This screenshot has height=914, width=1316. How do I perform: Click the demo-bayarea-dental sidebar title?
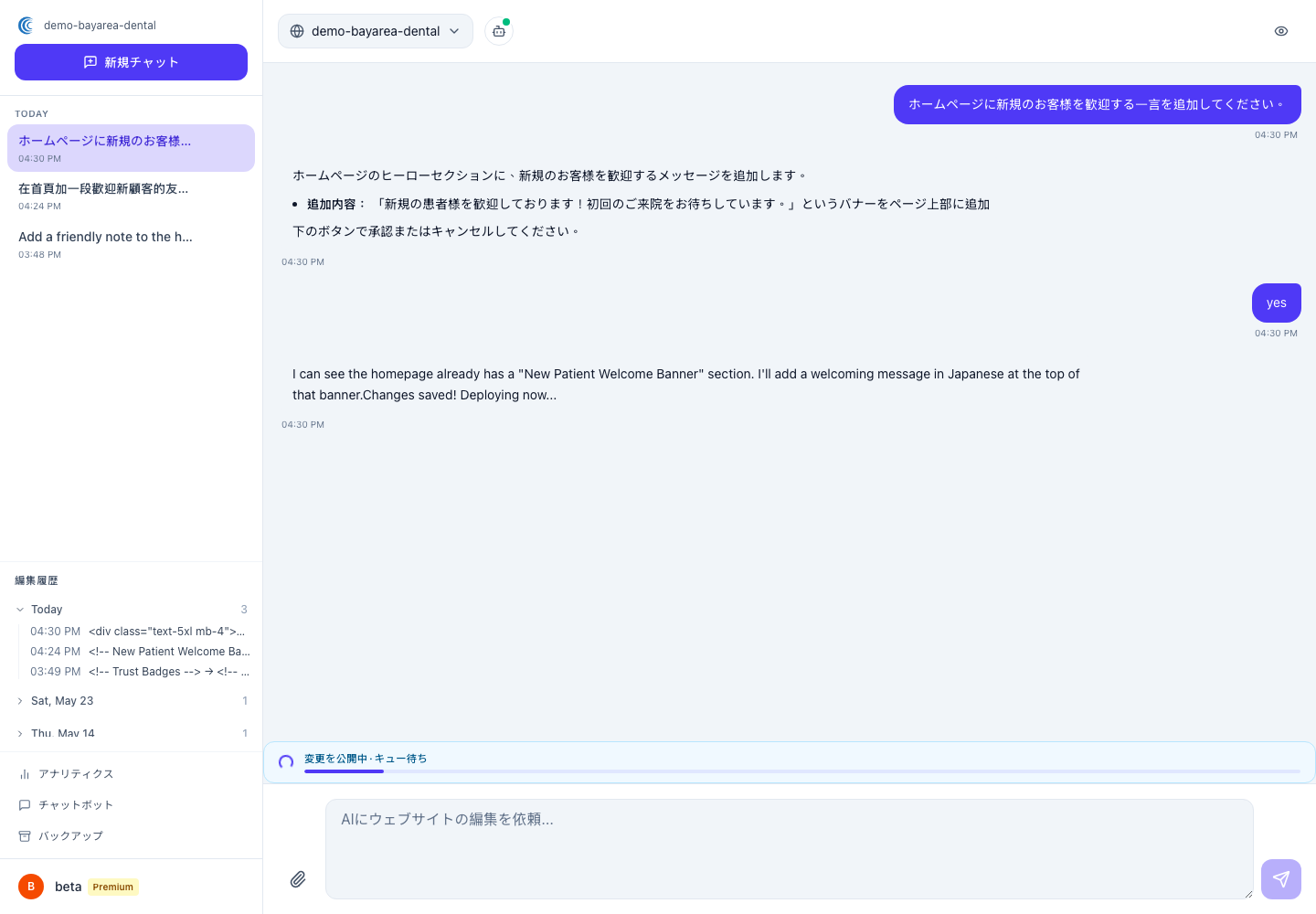[x=100, y=26]
